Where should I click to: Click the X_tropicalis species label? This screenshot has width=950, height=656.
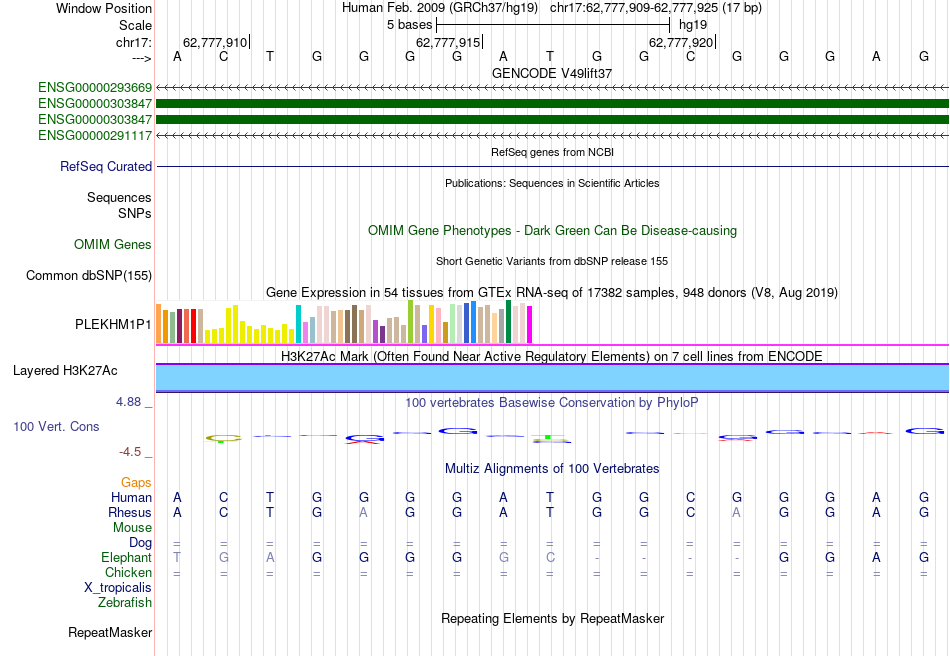click(x=118, y=588)
